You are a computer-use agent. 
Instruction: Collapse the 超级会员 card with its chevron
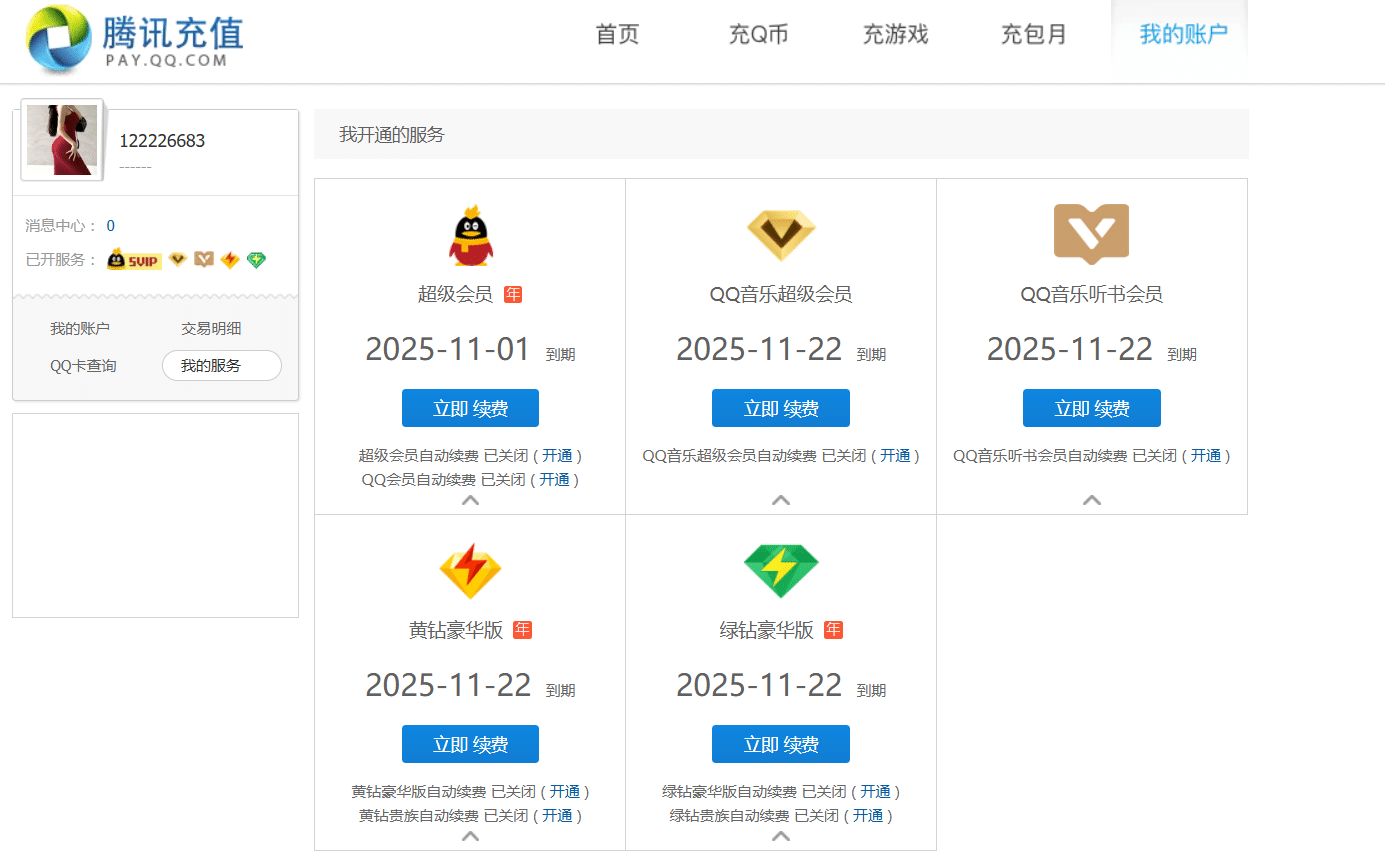coord(470,501)
